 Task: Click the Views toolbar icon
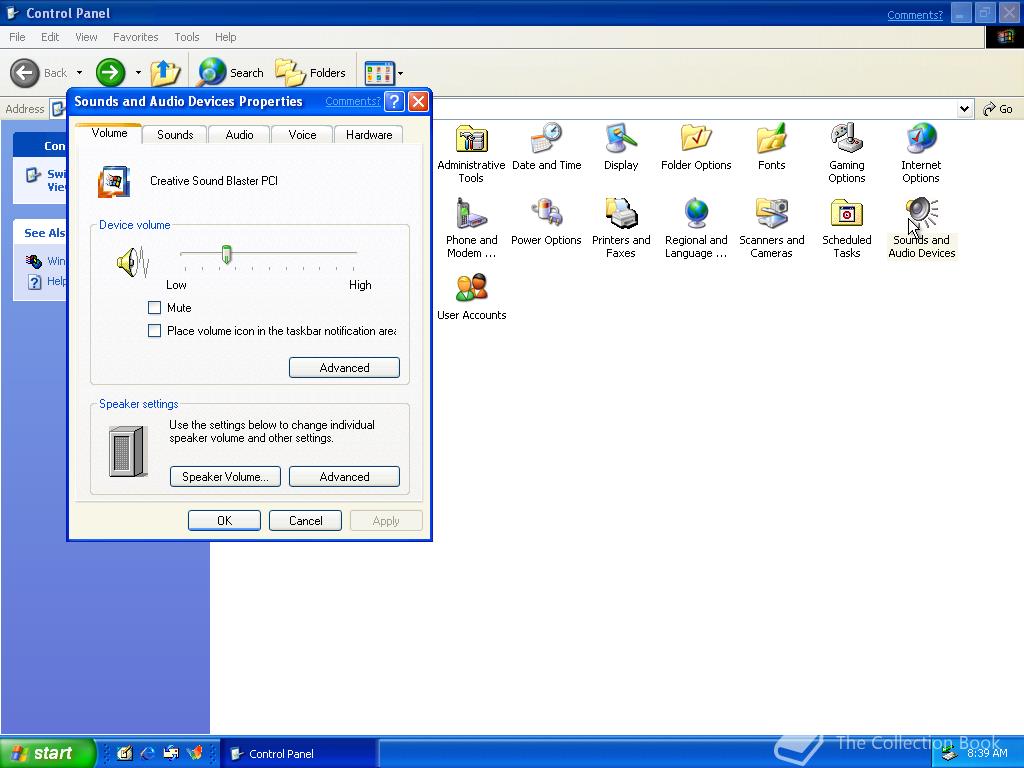[379, 73]
